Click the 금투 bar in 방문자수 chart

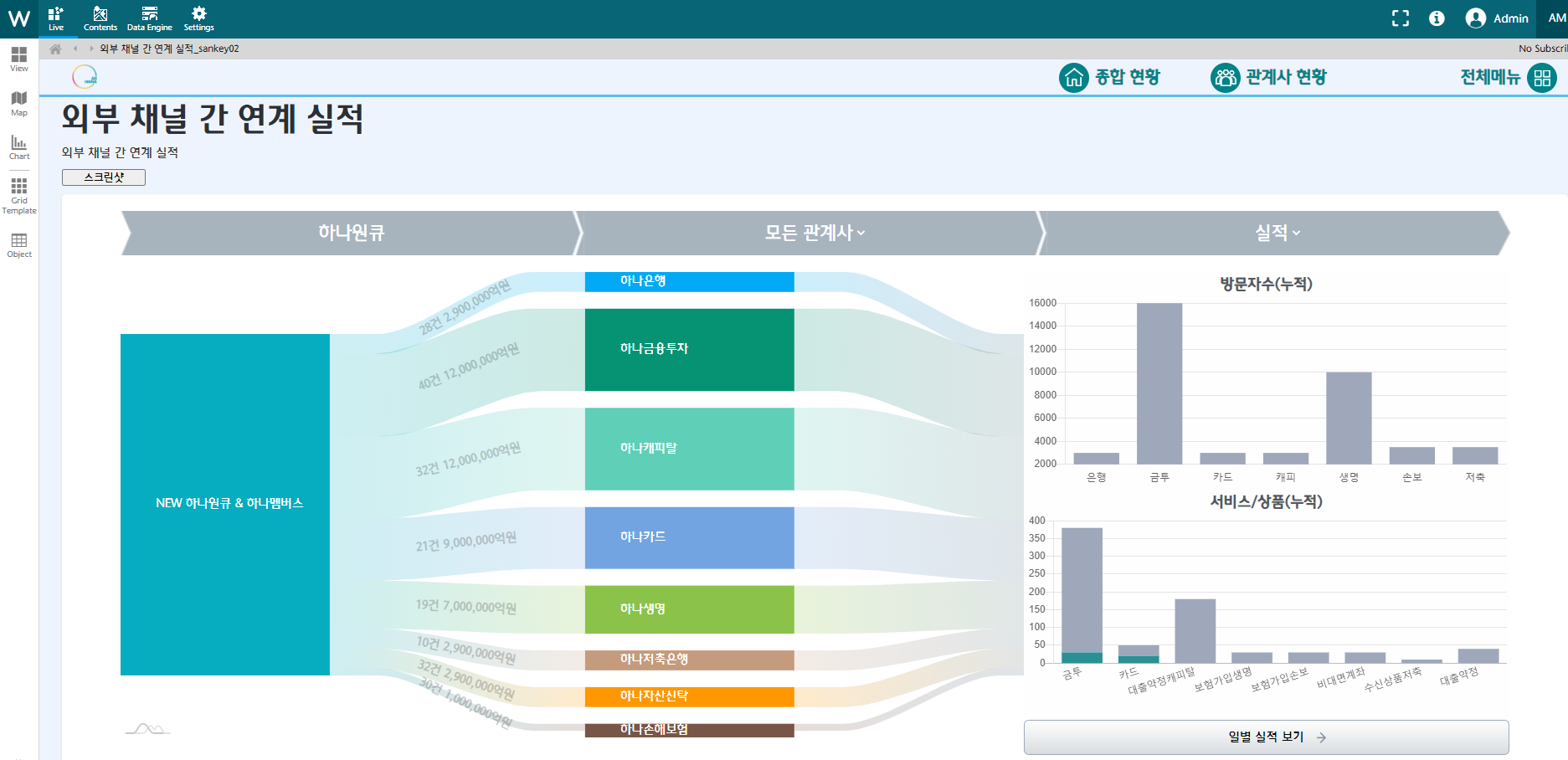click(1159, 383)
